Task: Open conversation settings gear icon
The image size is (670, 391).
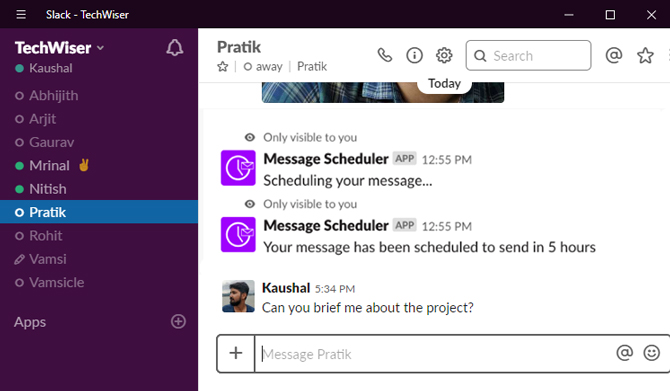Action: pos(444,55)
